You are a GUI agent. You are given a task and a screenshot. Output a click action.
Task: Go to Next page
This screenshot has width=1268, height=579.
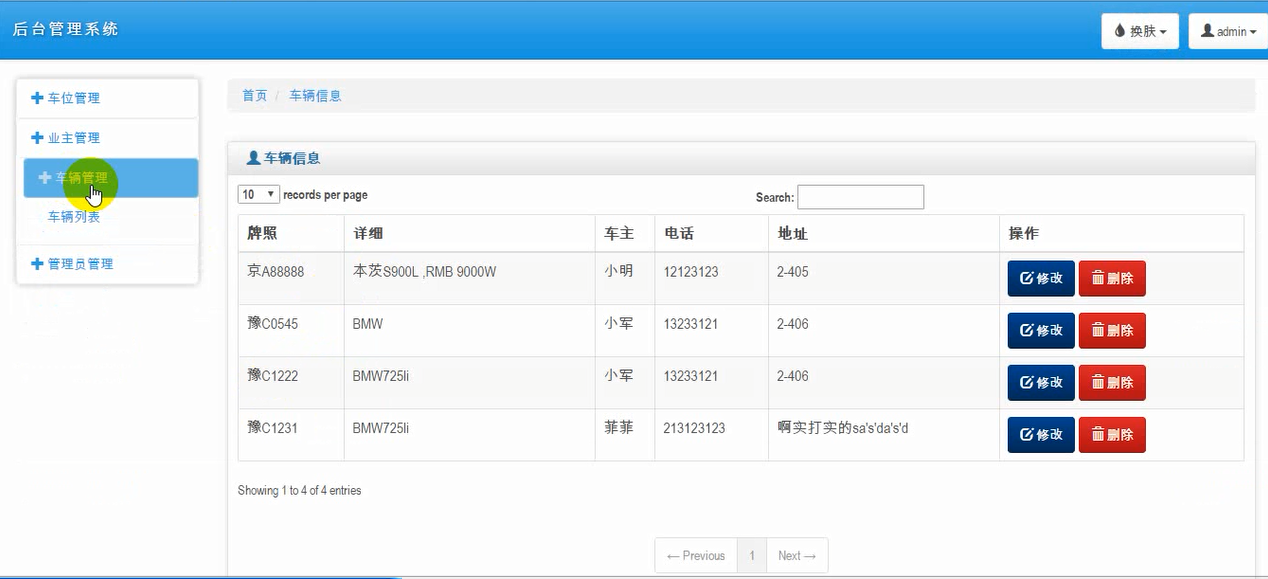pyautogui.click(x=797, y=556)
